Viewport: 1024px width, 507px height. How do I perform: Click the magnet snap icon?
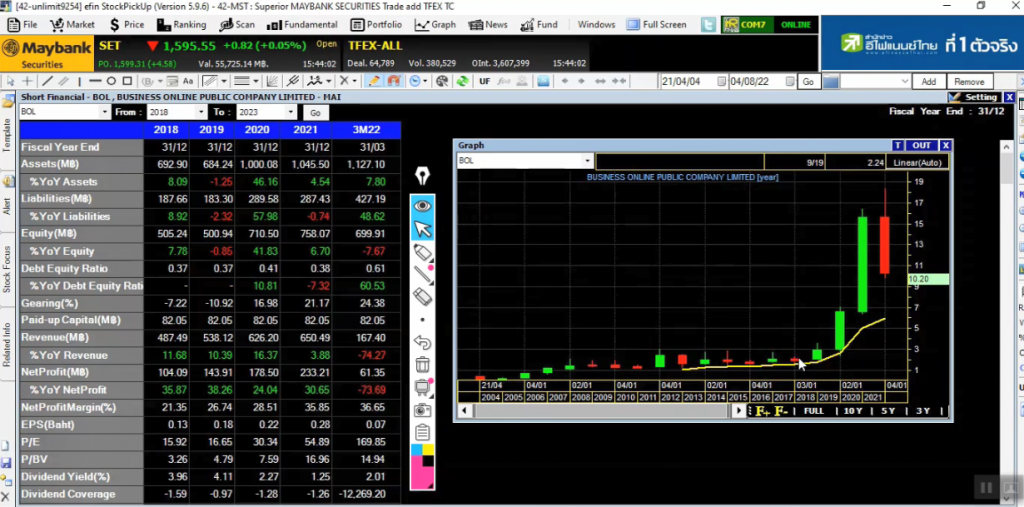click(x=393, y=81)
